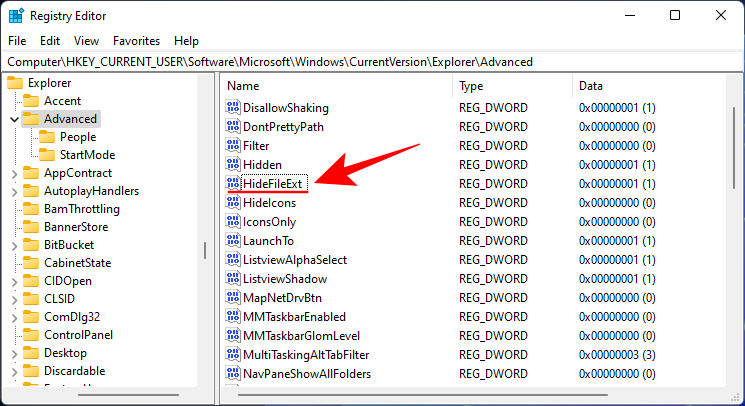Click the NavPaneShowAllFolders value icon

pyautogui.click(x=233, y=373)
